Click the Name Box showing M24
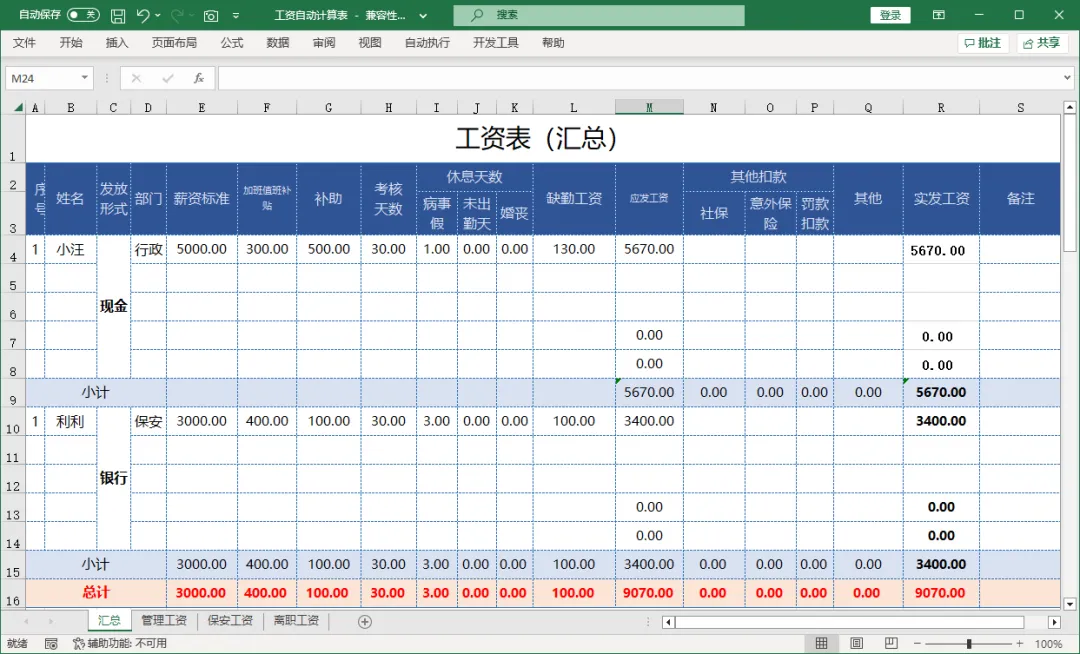This screenshot has height=654, width=1080. tap(41, 78)
